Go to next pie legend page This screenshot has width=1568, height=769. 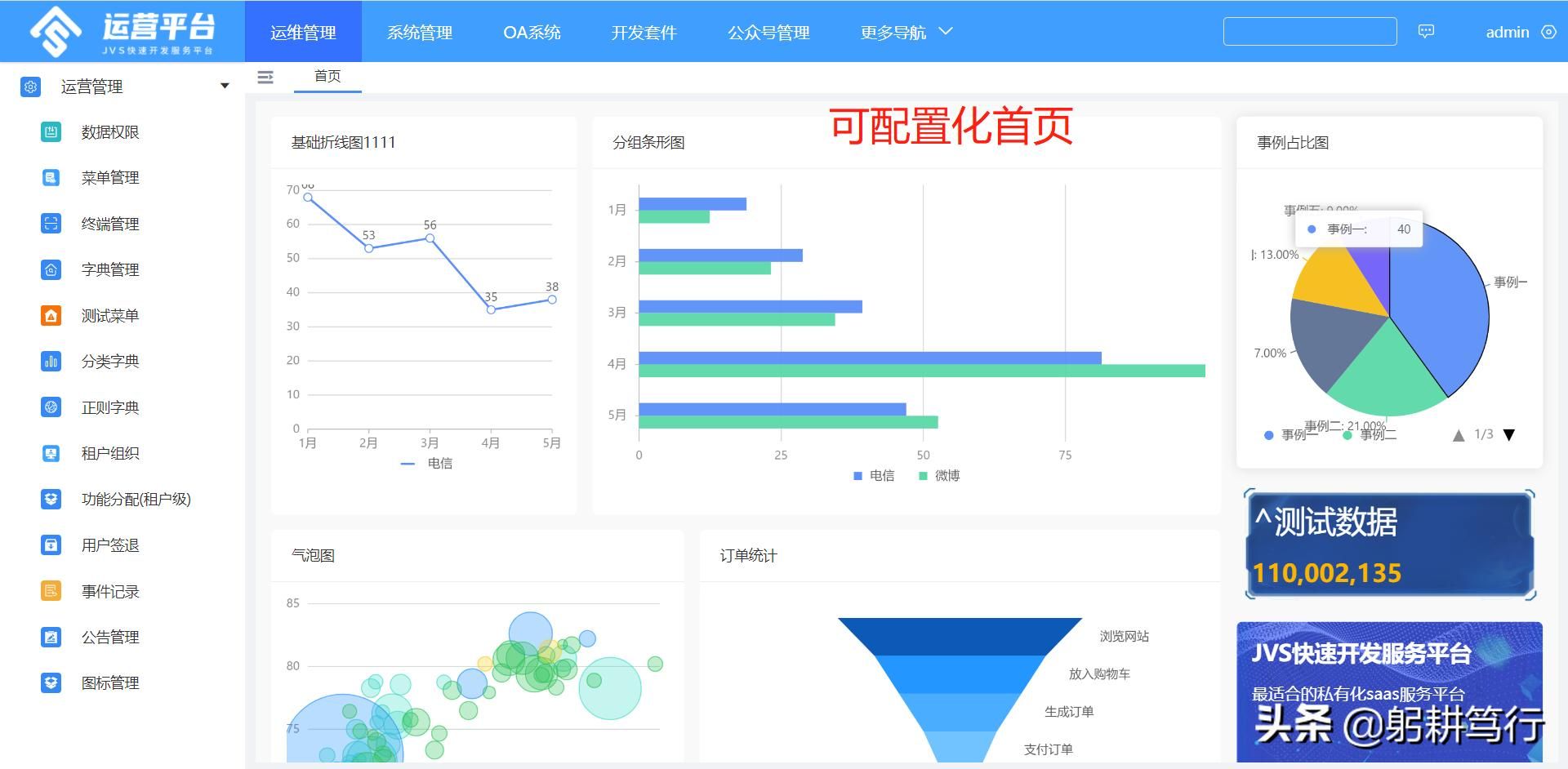click(1509, 435)
